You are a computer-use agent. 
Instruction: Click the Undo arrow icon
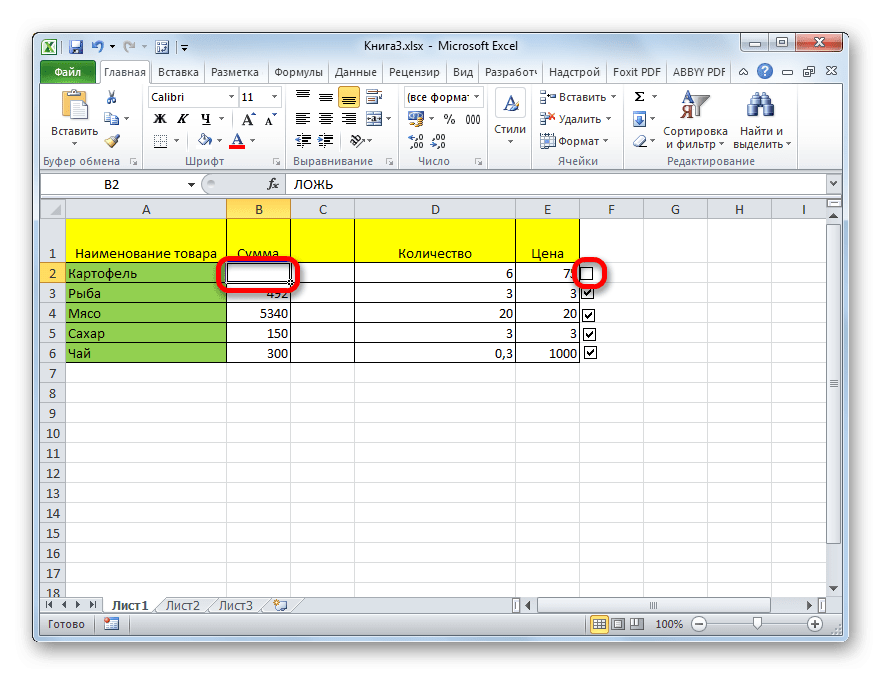tap(98, 47)
